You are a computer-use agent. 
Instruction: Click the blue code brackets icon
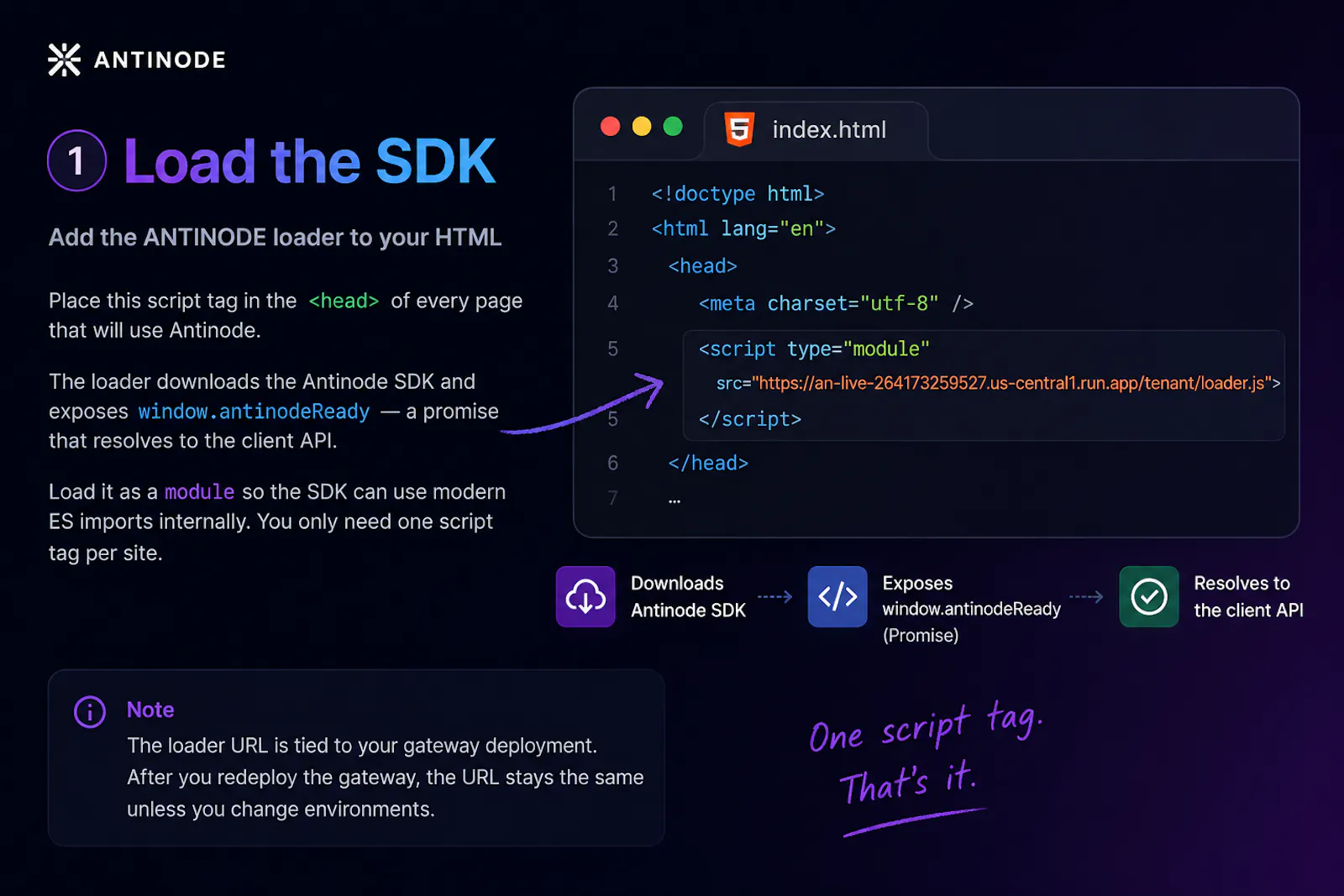pyautogui.click(x=837, y=597)
